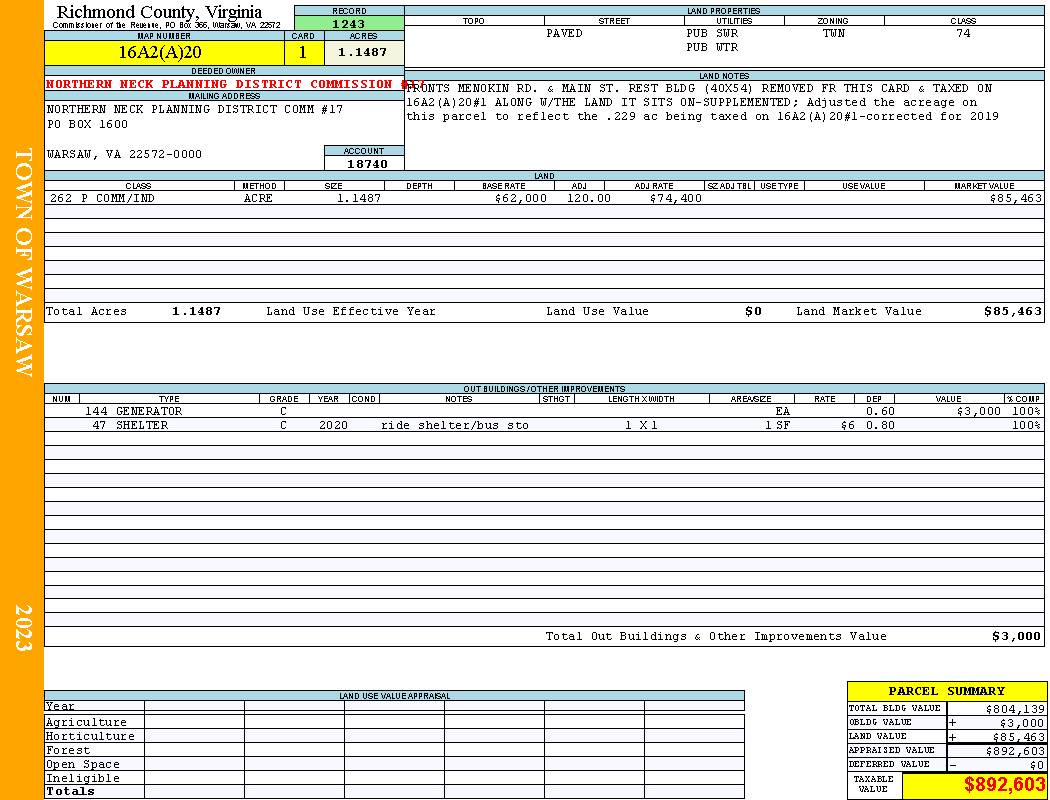Click generator depreciation 0.60
This screenshot has height=800, width=1050.
pyautogui.click(x=880, y=411)
